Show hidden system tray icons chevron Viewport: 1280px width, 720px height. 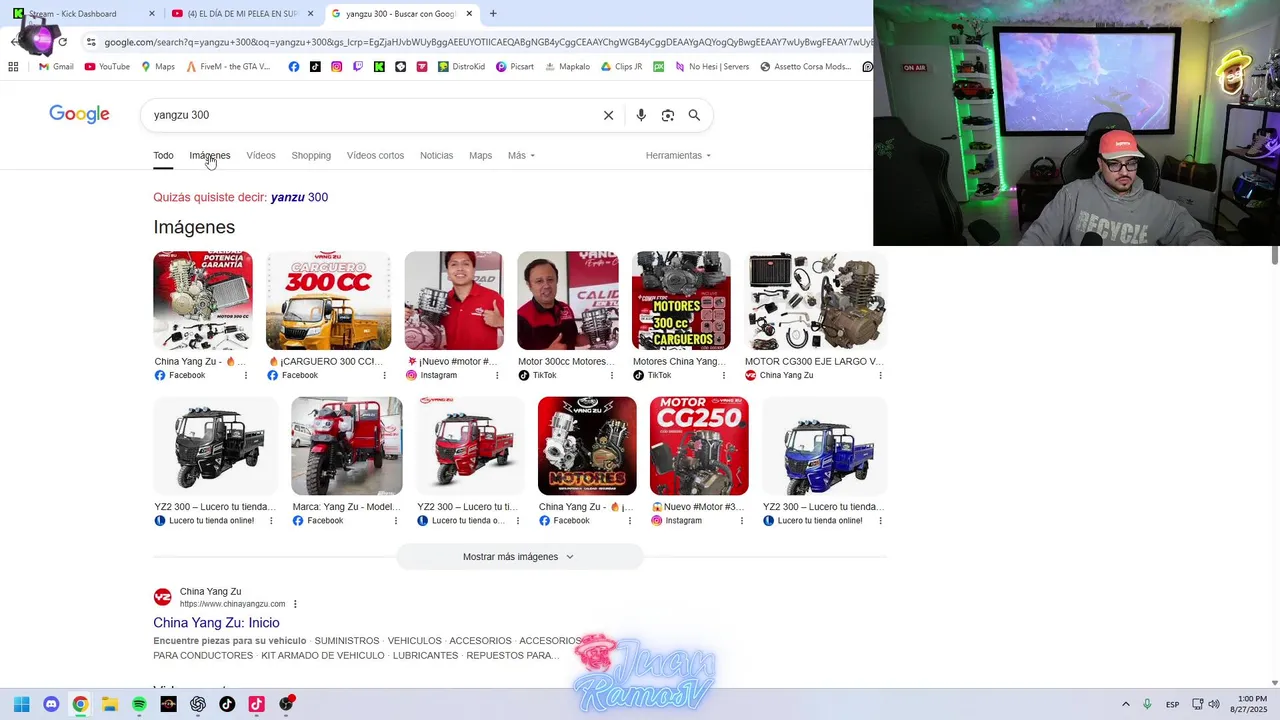(1125, 704)
